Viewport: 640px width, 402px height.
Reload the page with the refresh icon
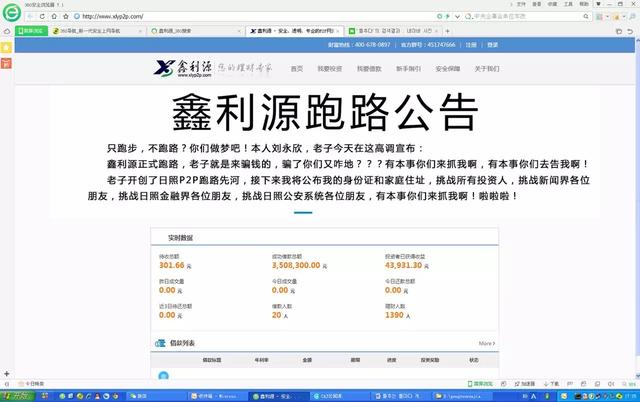42,16
